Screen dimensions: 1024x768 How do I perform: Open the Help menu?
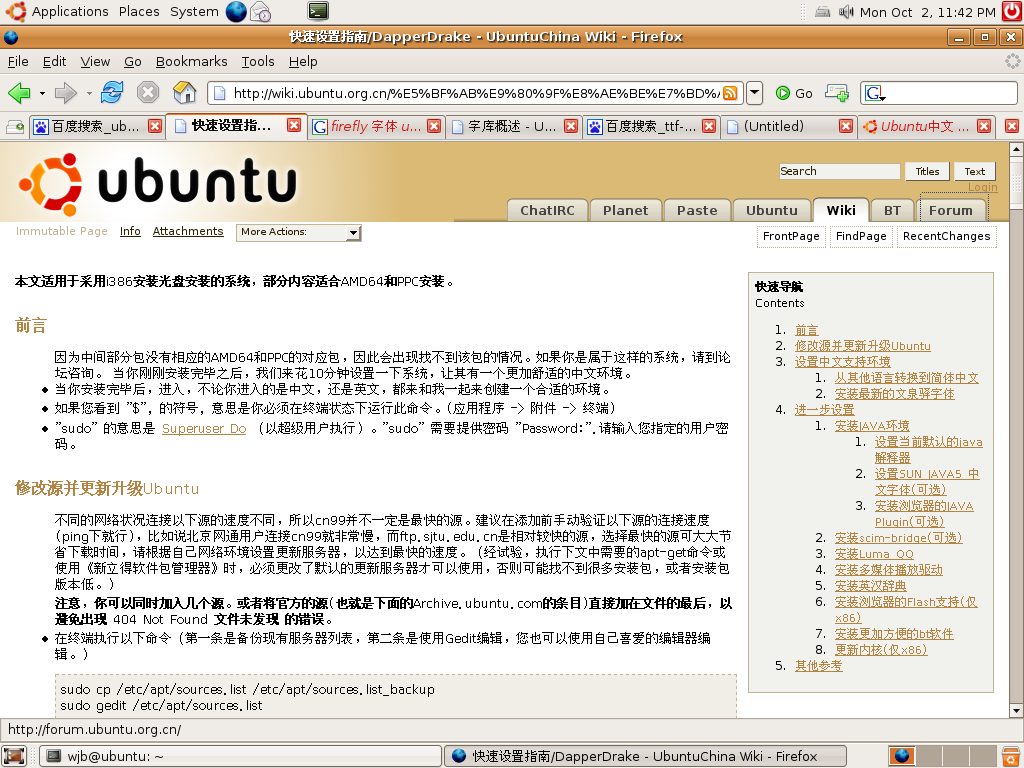(303, 61)
